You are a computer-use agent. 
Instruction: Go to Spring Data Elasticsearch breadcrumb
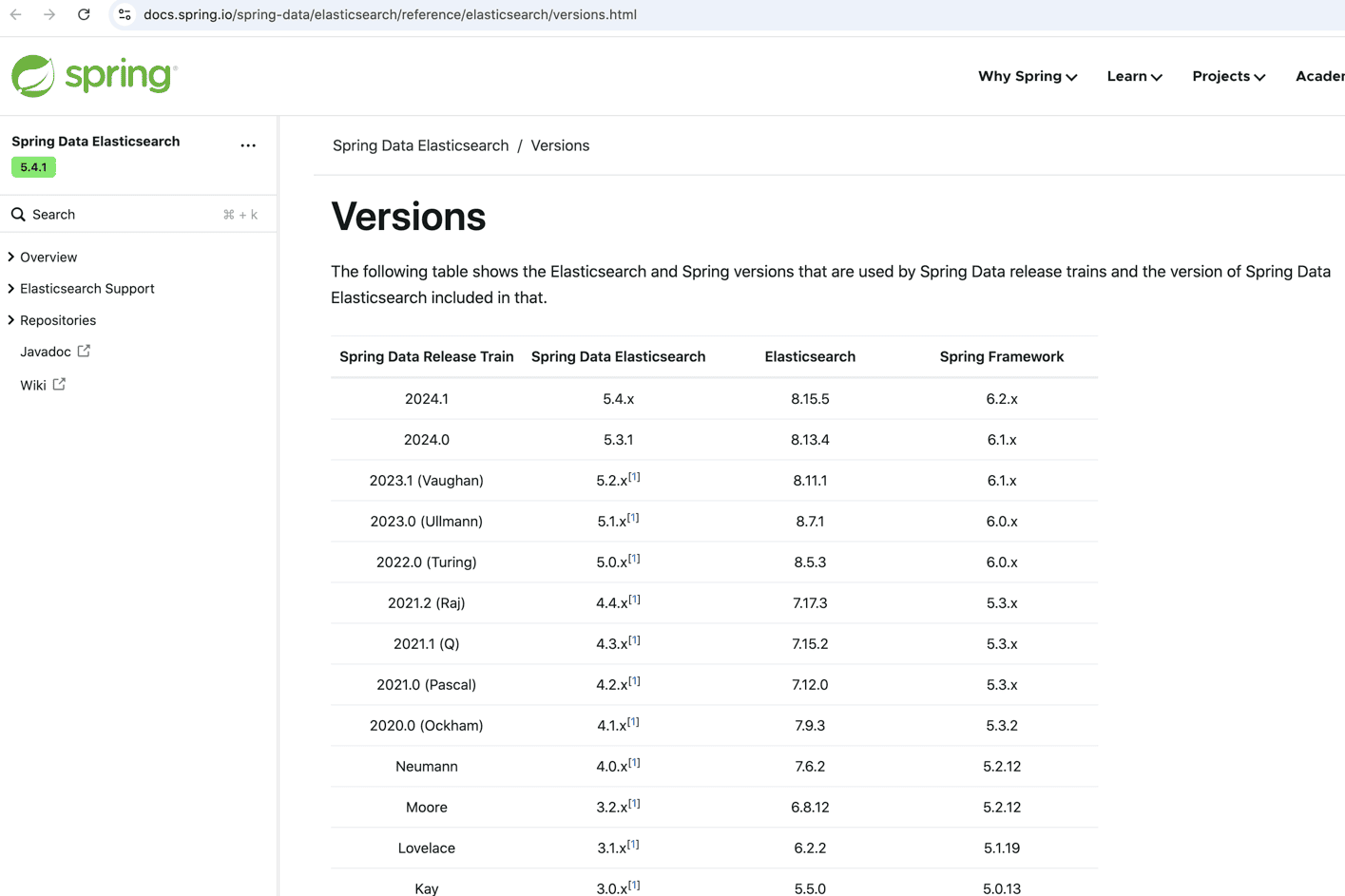pos(420,145)
